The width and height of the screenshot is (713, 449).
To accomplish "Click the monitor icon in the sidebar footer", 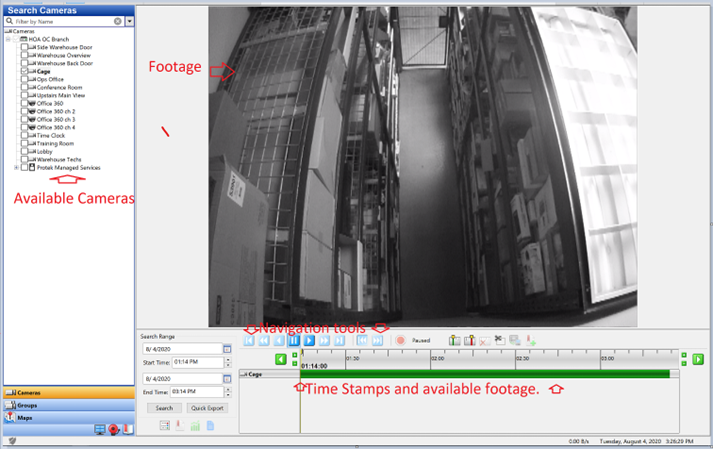I will click(x=100, y=430).
